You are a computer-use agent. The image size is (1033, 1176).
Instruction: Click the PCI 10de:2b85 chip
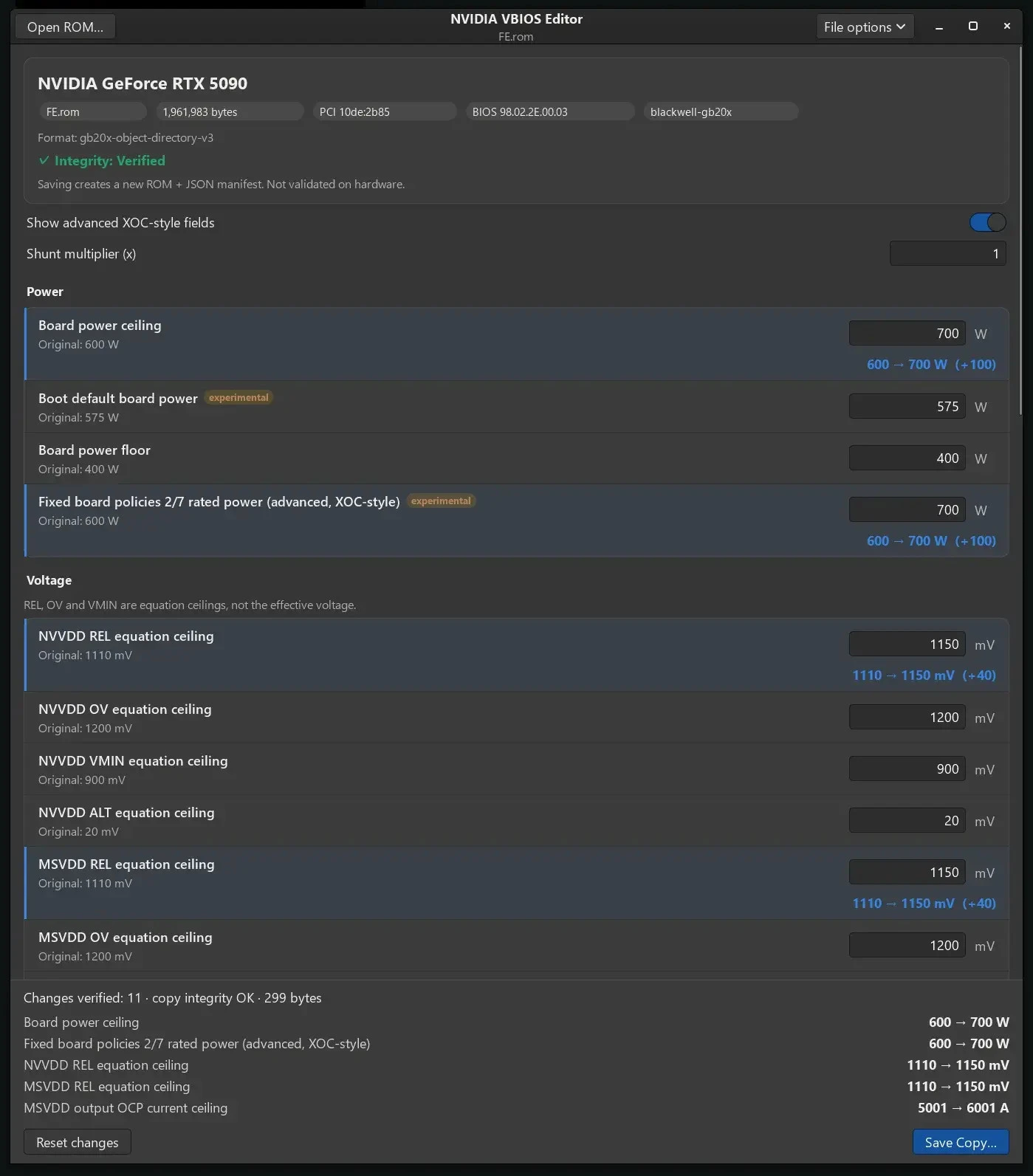384,111
